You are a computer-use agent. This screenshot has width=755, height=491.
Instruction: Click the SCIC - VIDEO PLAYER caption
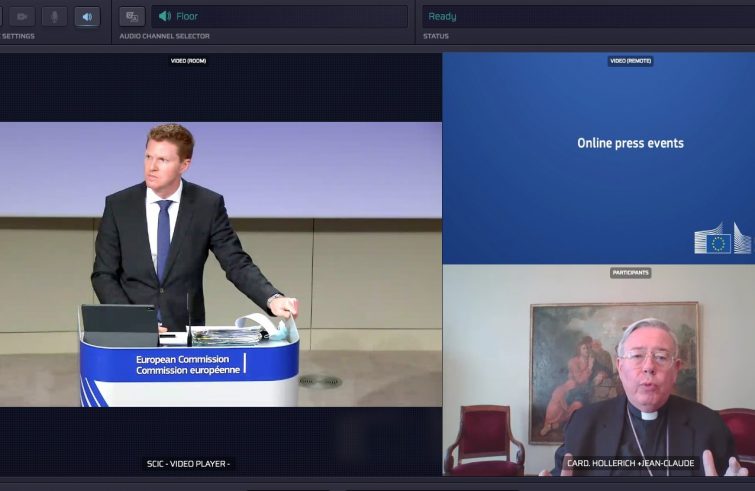(x=188, y=464)
